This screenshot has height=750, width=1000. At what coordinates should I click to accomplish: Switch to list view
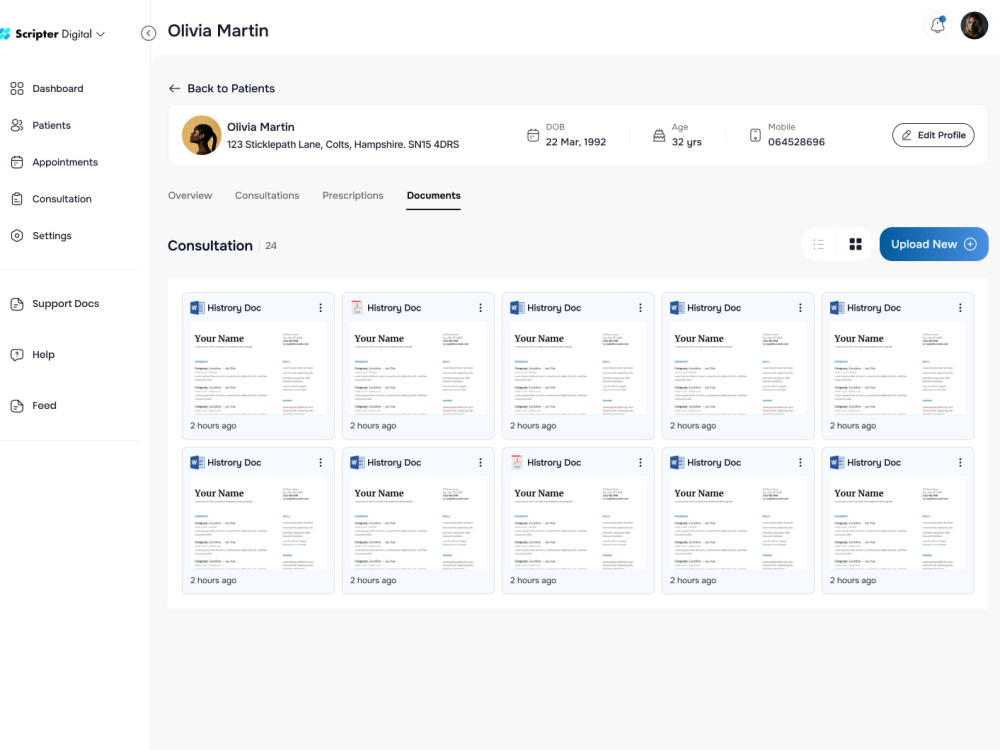(x=819, y=244)
